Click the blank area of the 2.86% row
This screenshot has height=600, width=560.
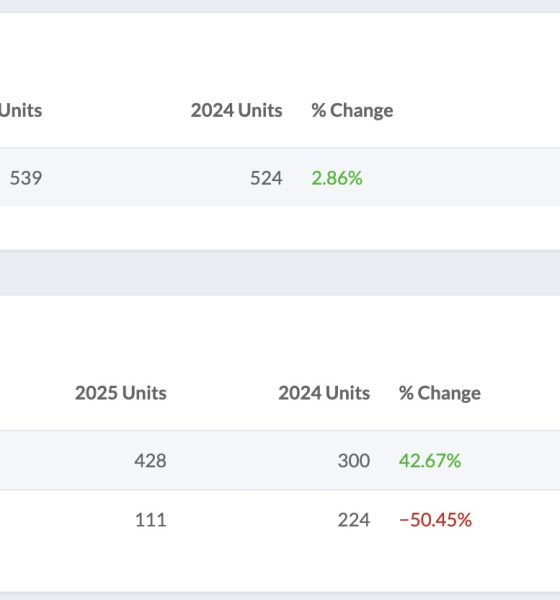pyautogui.click(x=461, y=178)
